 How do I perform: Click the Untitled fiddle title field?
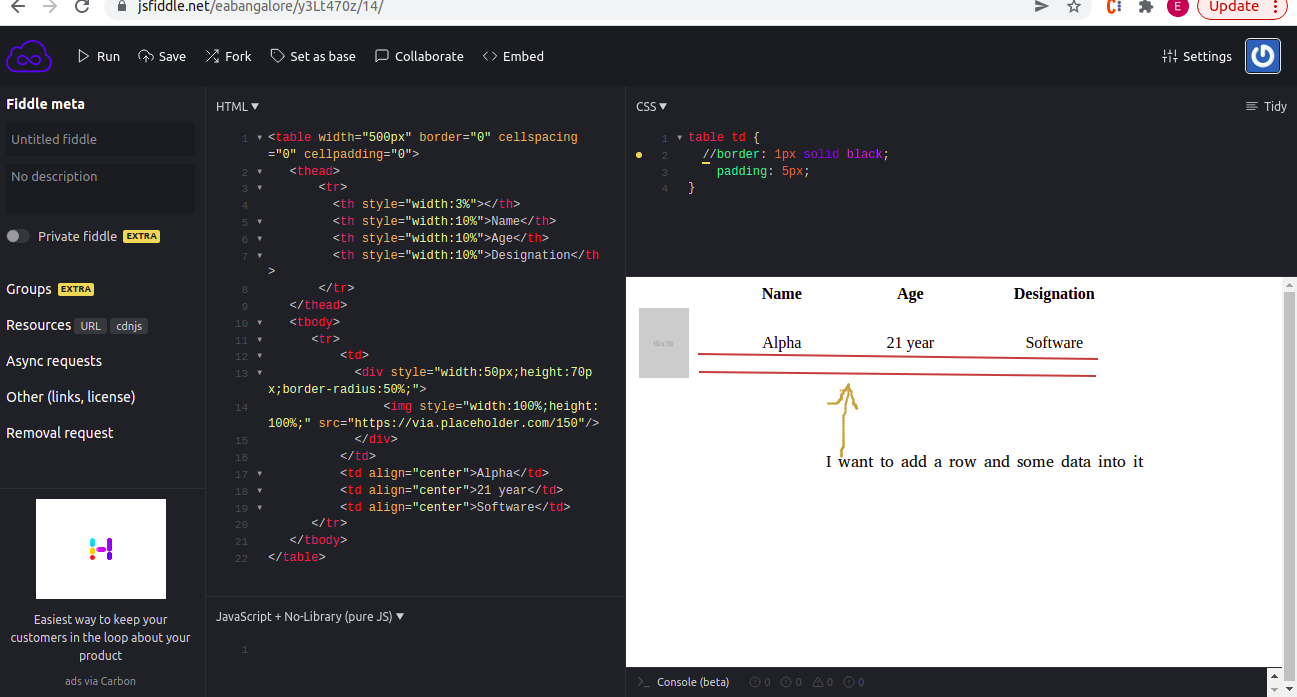coord(100,139)
